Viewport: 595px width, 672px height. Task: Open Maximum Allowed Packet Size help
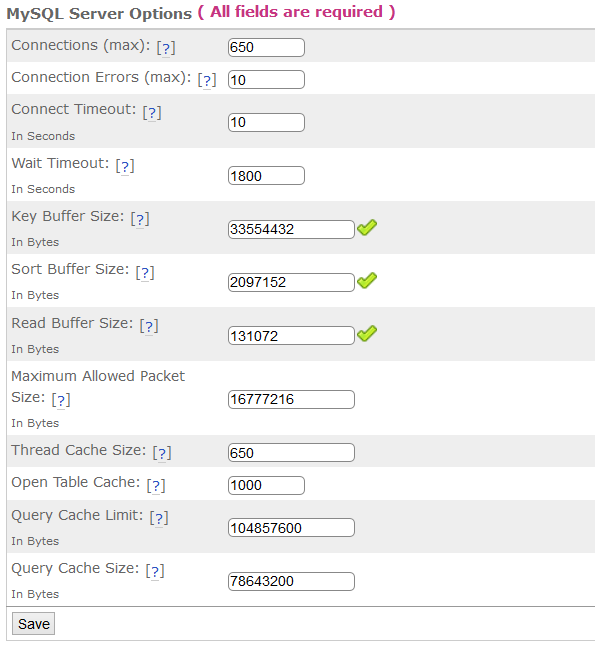point(61,400)
